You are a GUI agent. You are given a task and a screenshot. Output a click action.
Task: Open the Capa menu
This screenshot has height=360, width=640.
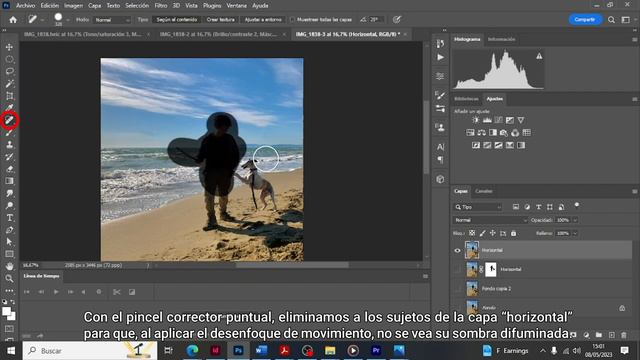click(x=94, y=6)
